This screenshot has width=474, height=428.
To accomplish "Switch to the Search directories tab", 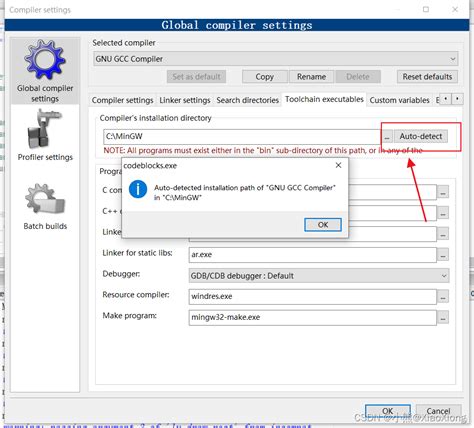I will pyautogui.click(x=247, y=100).
